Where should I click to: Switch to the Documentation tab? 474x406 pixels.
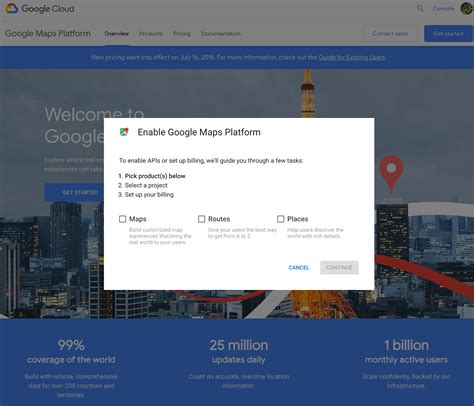[221, 34]
